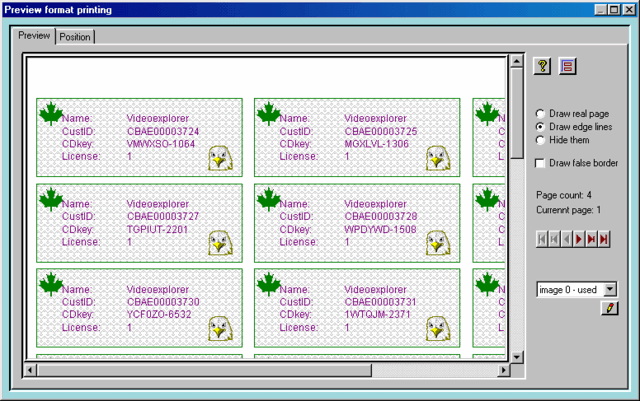Viewport: 640px width, 401px height.
Task: Click the eagle image on label CBAE00003730
Action: tap(221, 329)
